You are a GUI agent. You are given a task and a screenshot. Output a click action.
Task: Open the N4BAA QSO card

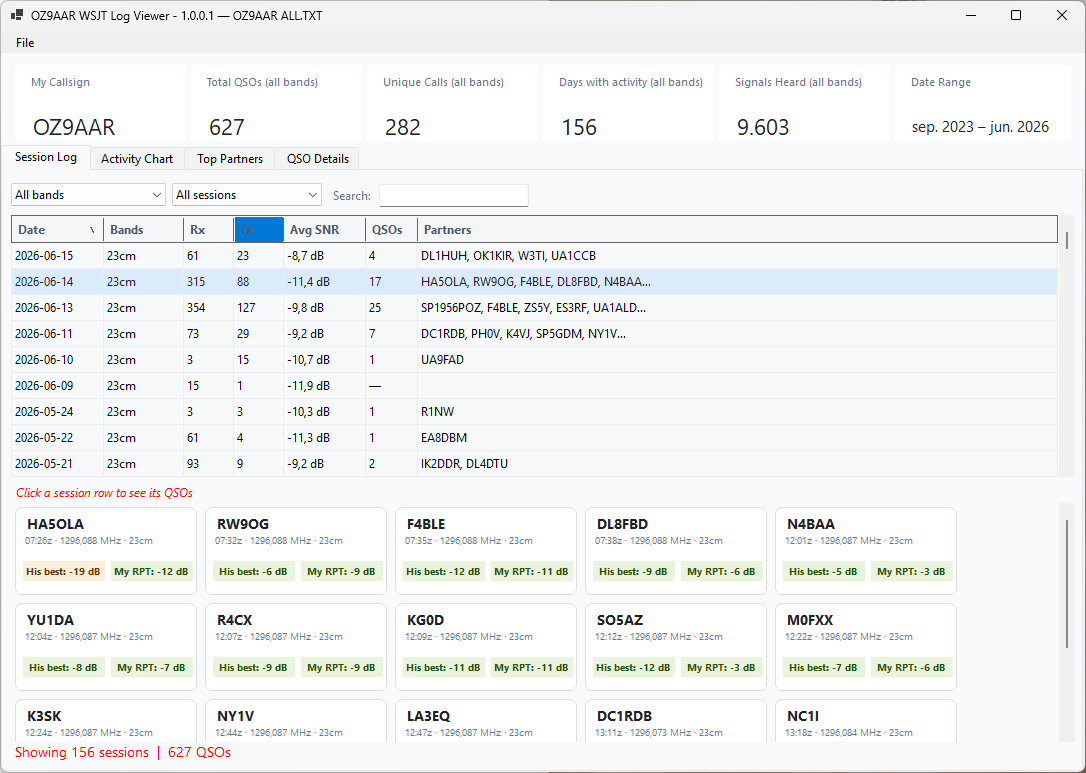click(866, 551)
